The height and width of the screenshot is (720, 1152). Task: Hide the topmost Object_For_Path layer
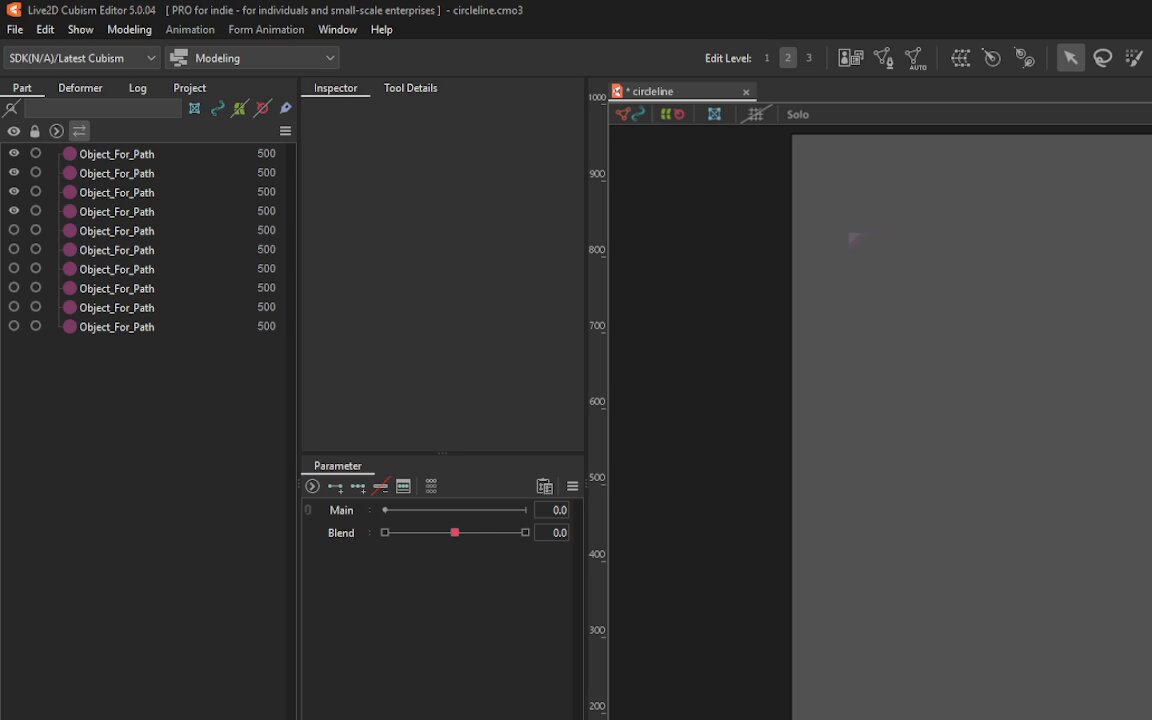pyautogui.click(x=14, y=154)
